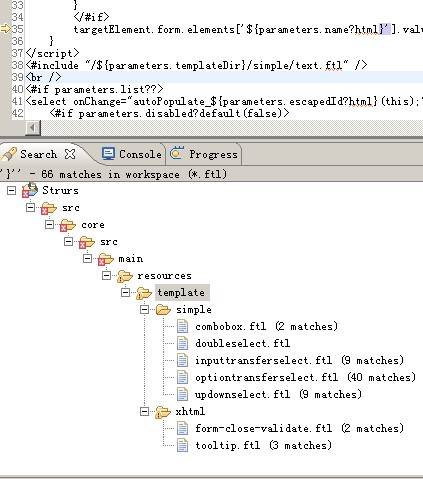Click the tooltip.ftl file icon
423x479 pixels.
tap(182, 445)
